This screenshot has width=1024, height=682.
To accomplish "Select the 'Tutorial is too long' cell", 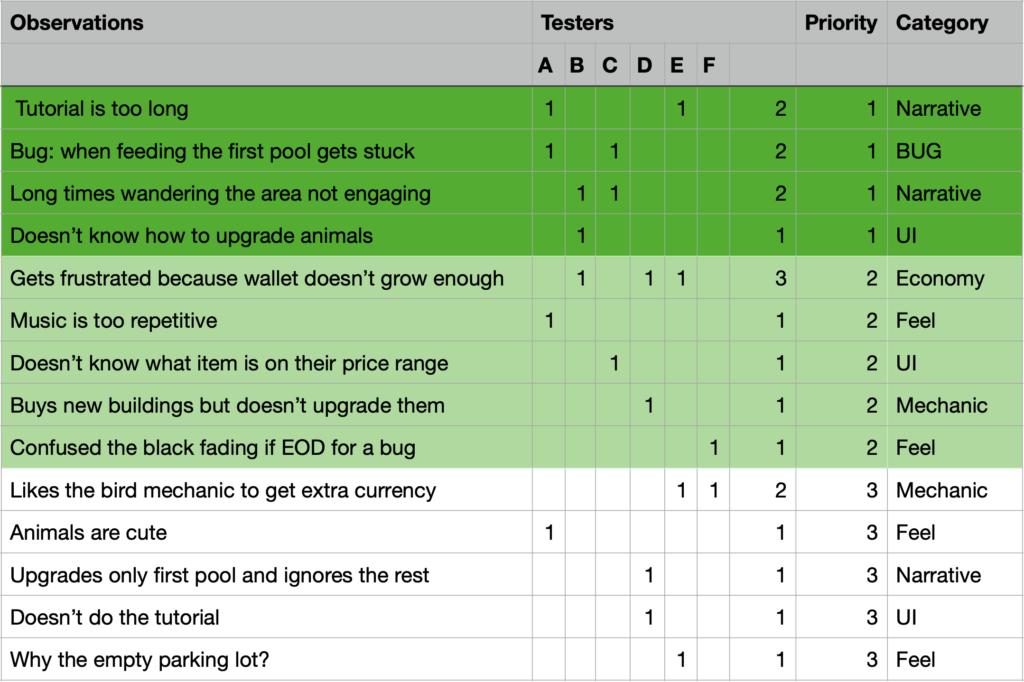I will 266,108.
